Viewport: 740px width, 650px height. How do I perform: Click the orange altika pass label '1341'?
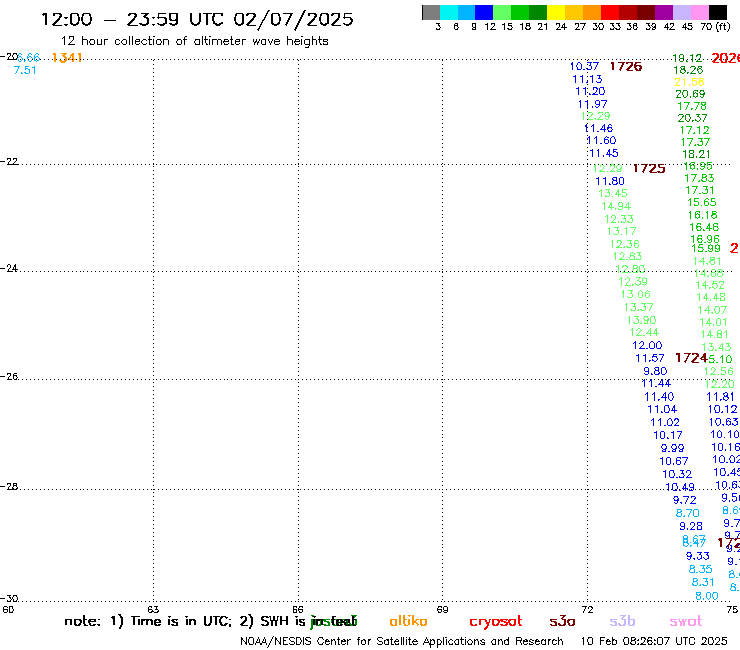pos(67,58)
